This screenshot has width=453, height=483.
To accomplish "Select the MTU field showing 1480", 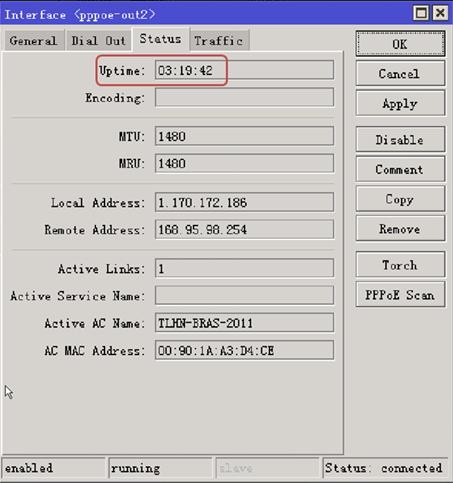I will (244, 136).
